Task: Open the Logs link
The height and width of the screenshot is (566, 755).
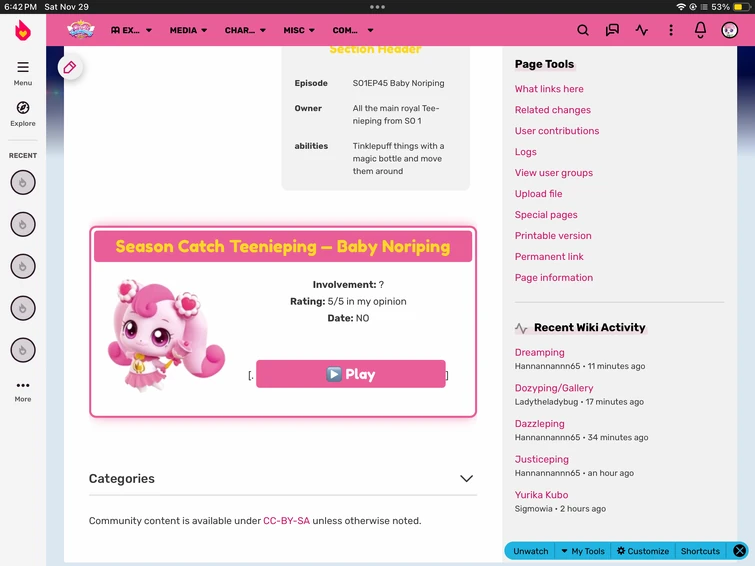Action: [525, 152]
